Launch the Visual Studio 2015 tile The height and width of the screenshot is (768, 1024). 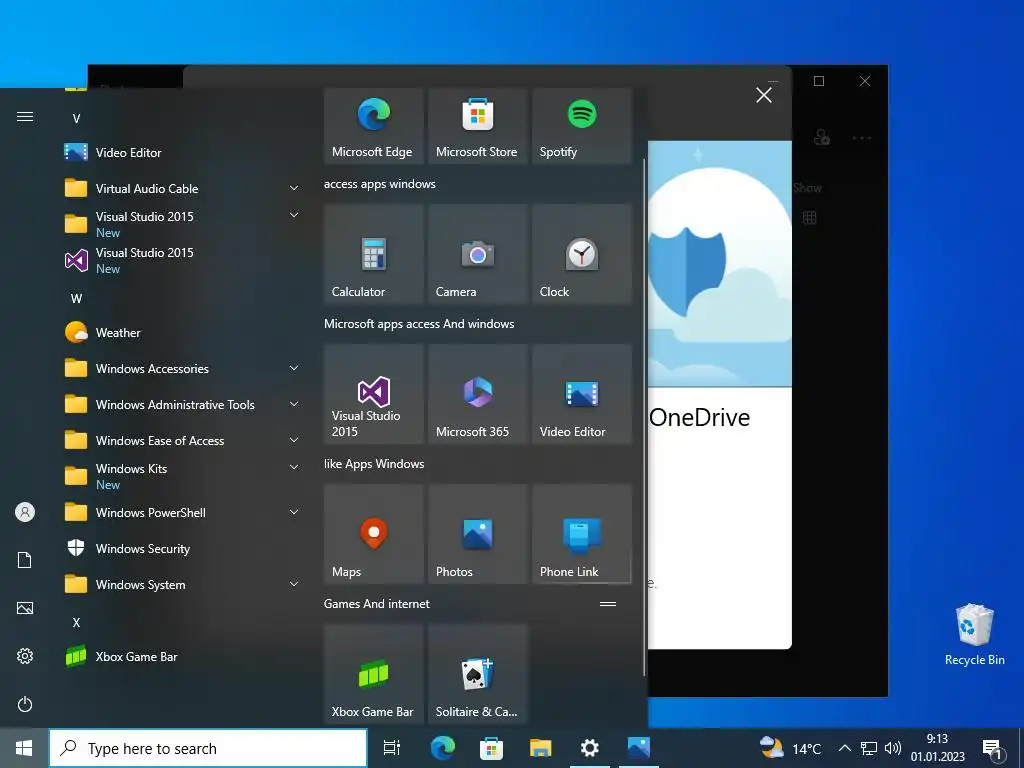(x=374, y=394)
